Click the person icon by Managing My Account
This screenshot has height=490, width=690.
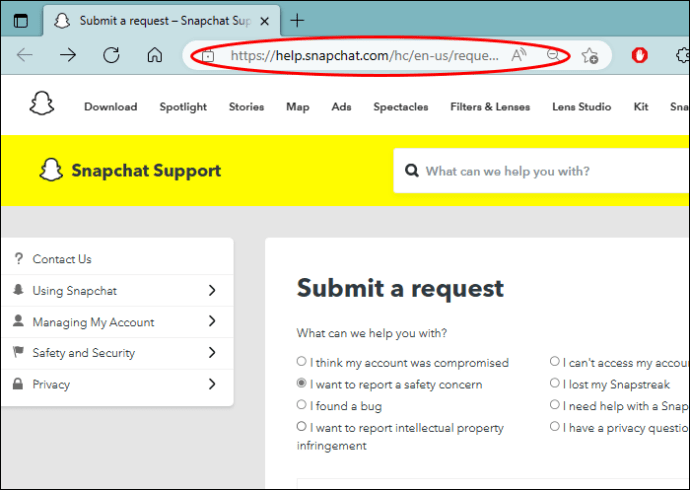point(18,321)
